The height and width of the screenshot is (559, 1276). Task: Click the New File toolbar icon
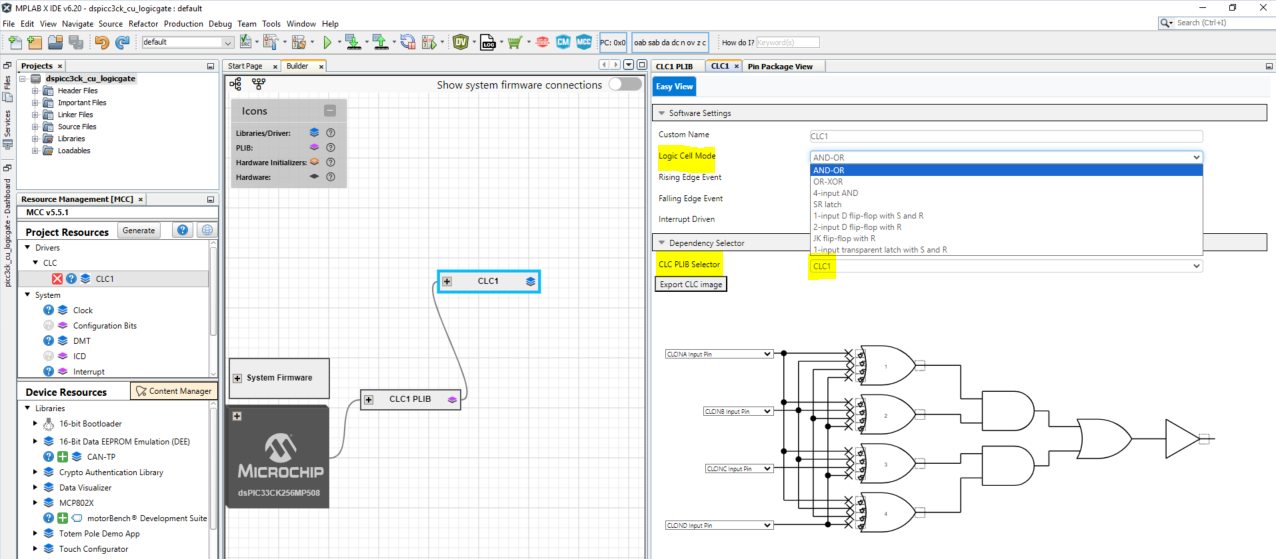click(15, 43)
